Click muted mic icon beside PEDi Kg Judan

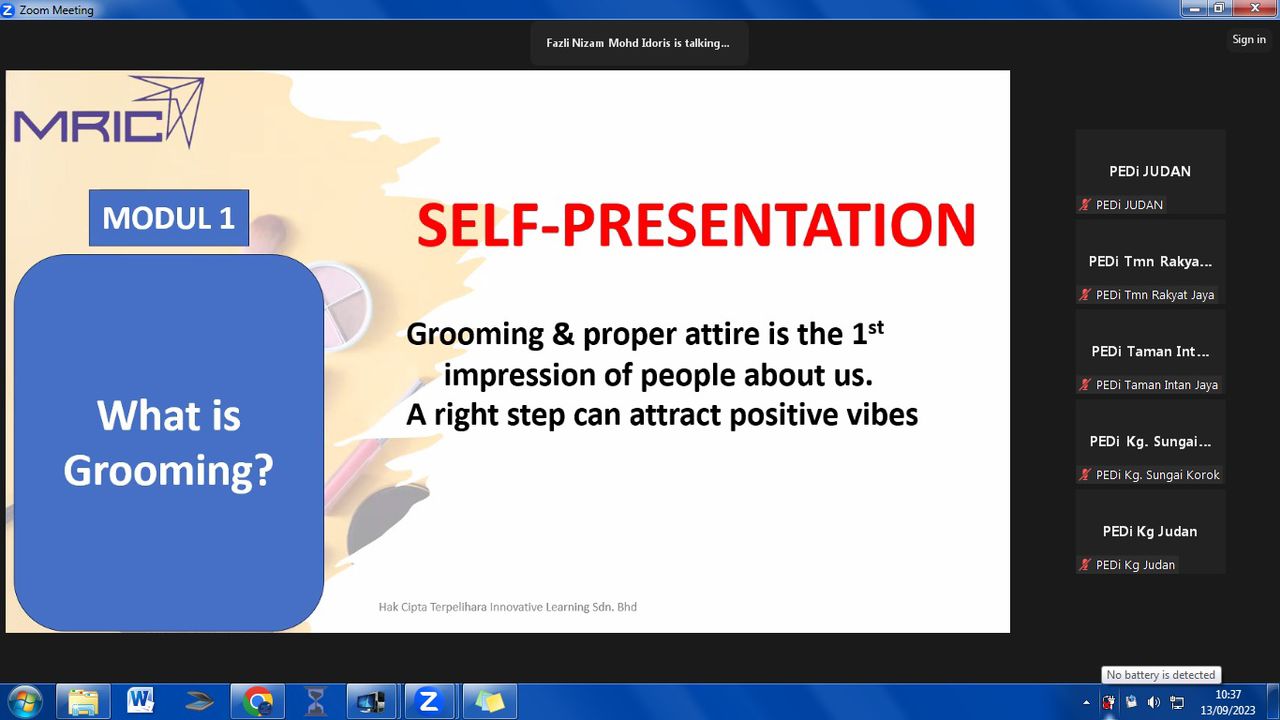(x=1085, y=565)
